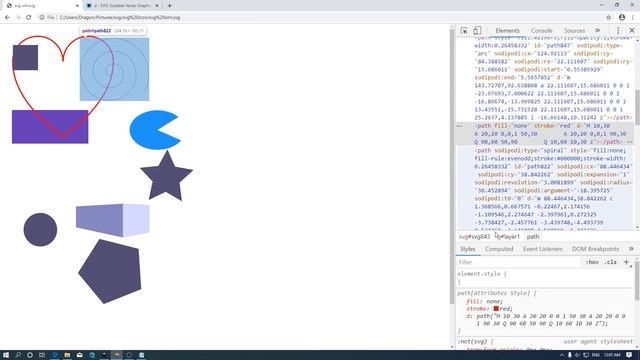Expand more Styles sidebar tabs

pos(631,249)
